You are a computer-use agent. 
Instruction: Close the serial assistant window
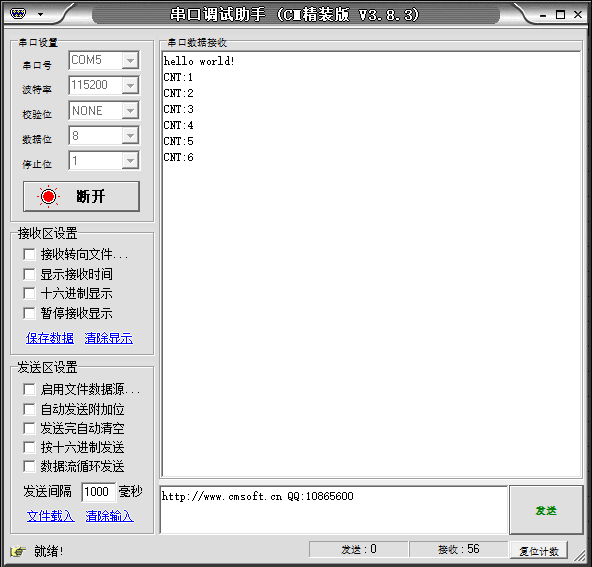578,14
